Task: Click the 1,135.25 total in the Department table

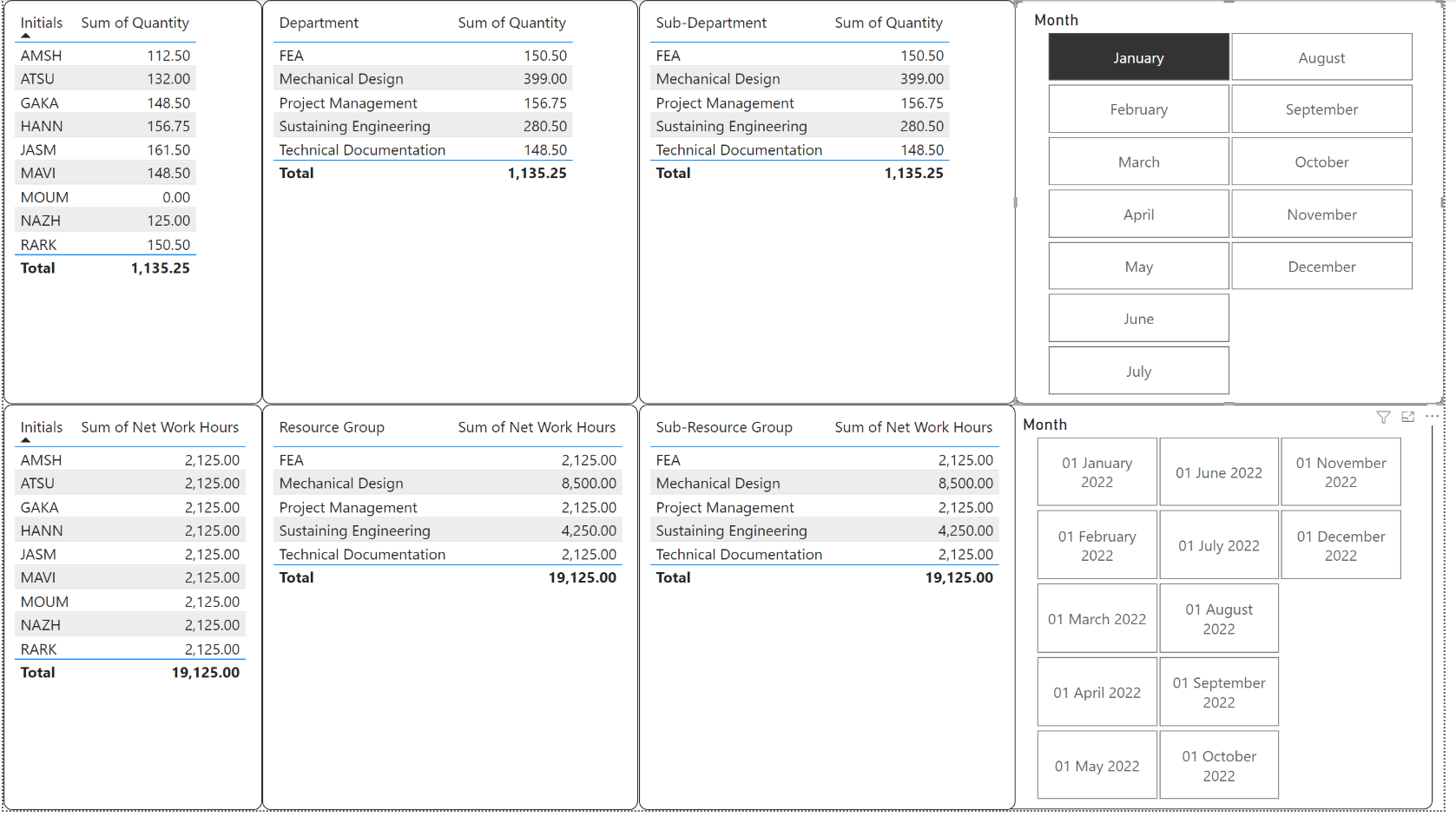Action: click(537, 173)
